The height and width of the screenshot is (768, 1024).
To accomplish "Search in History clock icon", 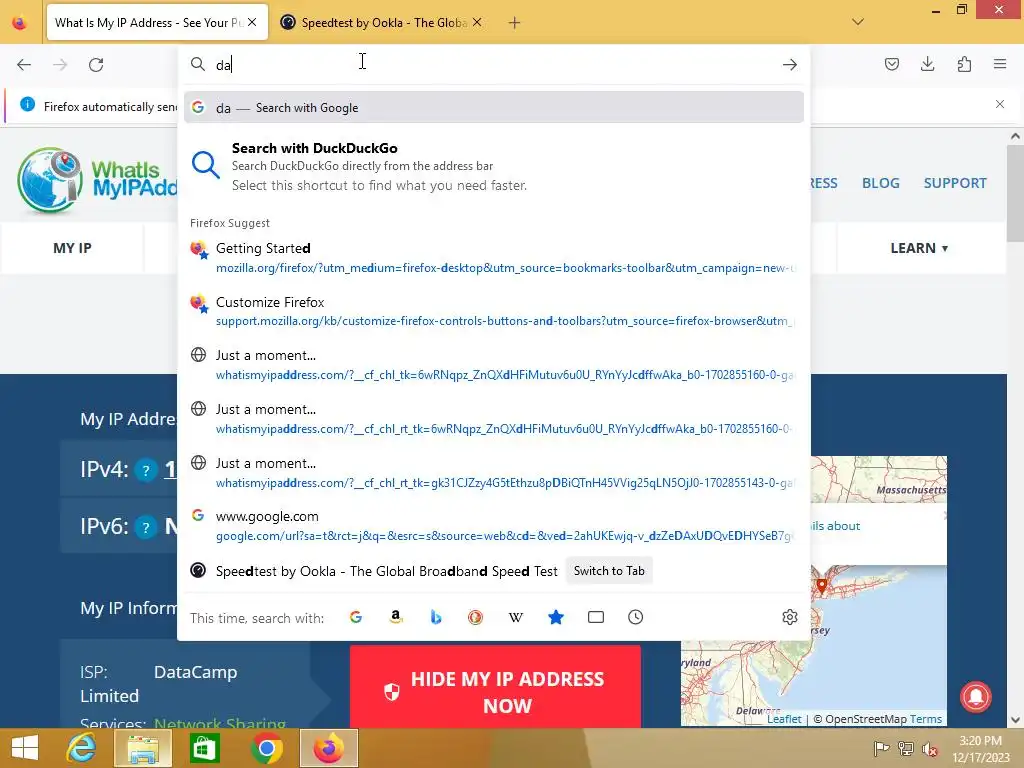I will 635,617.
